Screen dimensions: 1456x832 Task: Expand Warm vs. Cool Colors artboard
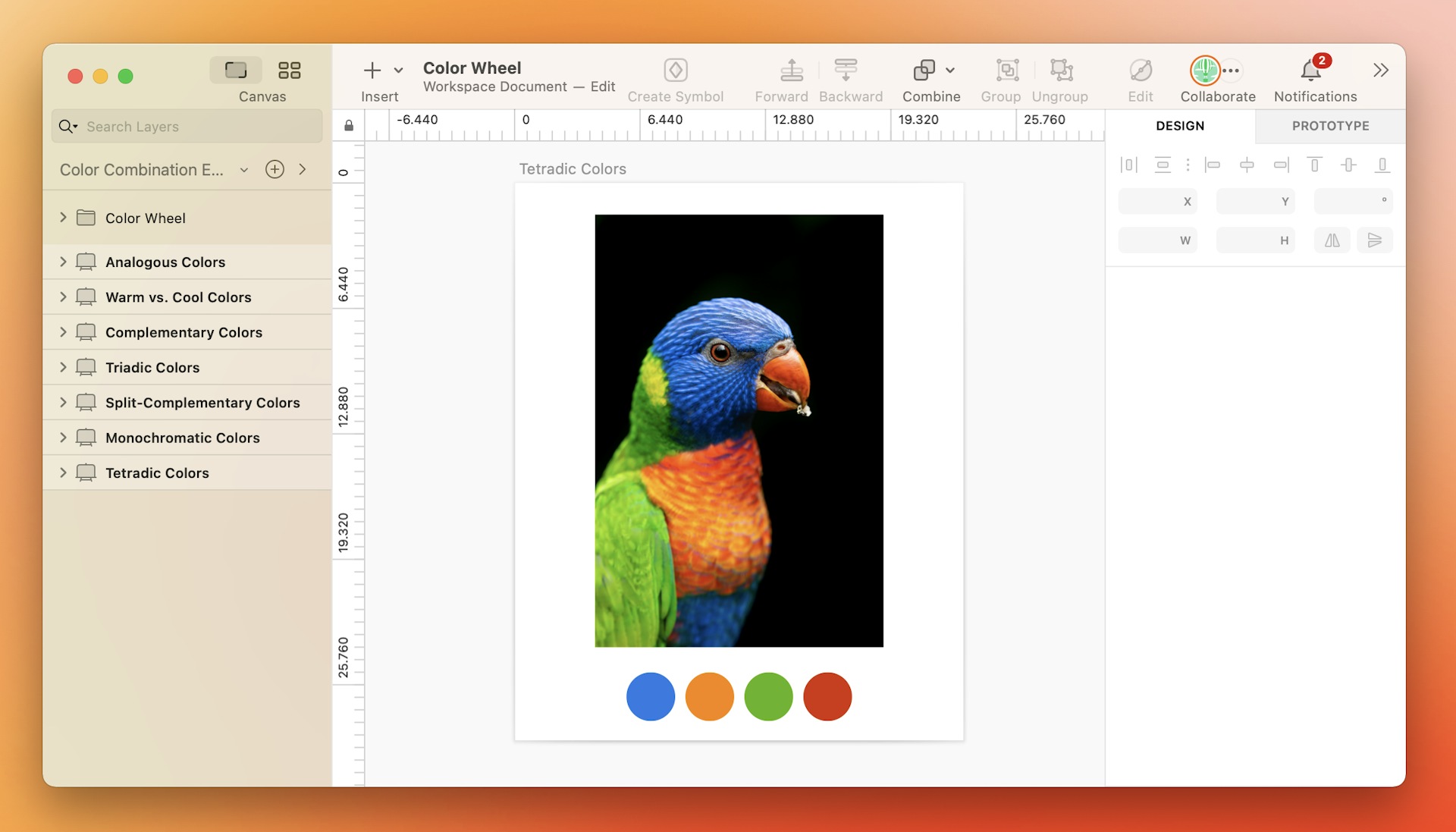(63, 297)
